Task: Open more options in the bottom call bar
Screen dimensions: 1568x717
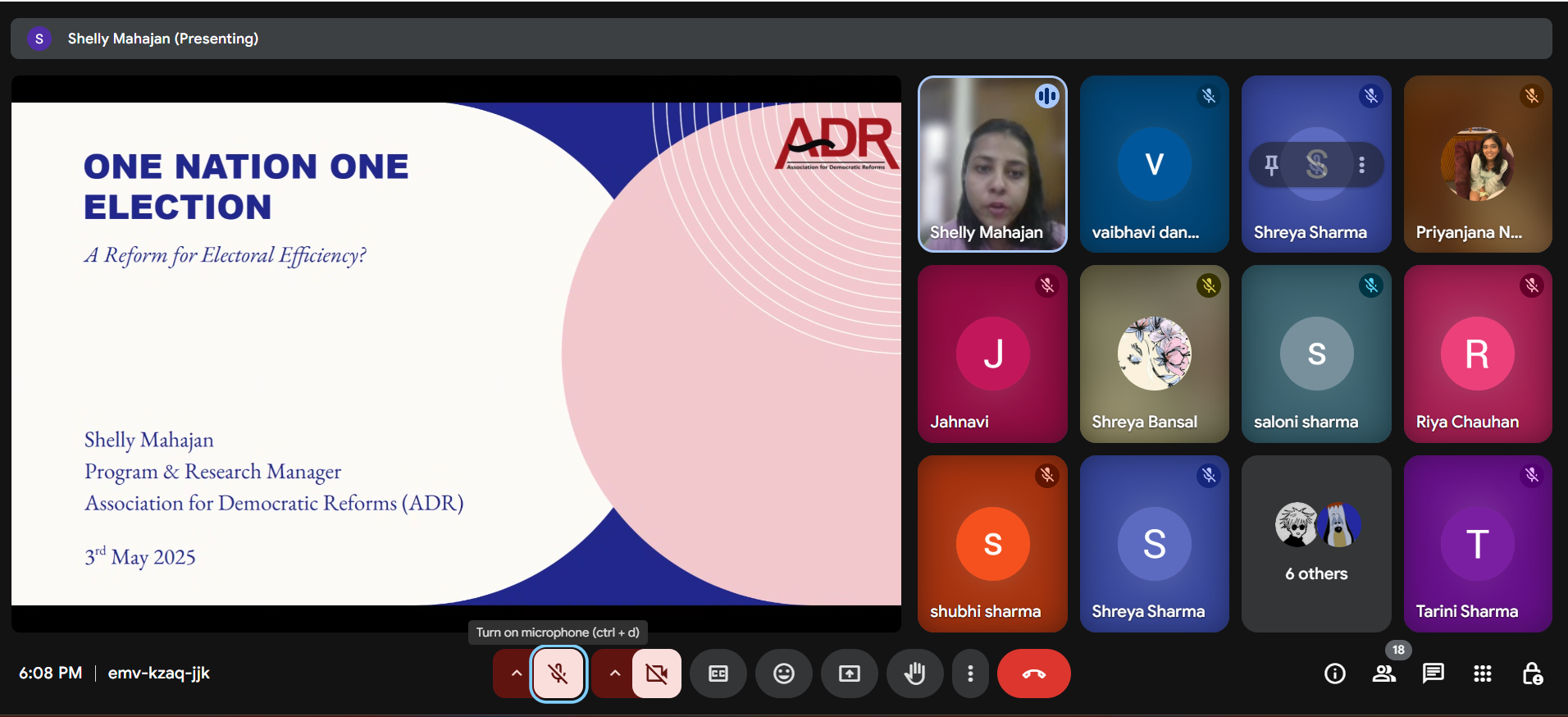Action: point(970,674)
